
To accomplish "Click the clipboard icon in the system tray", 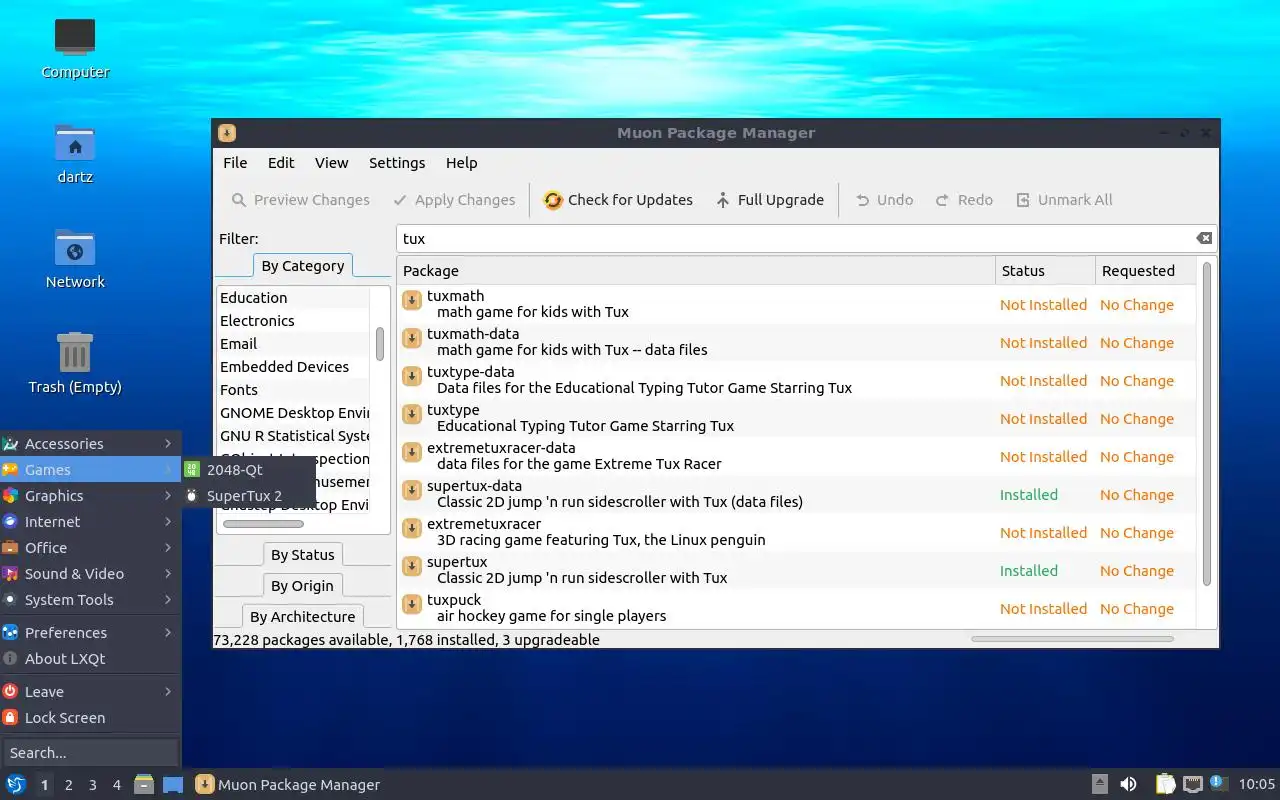I will tap(1165, 784).
